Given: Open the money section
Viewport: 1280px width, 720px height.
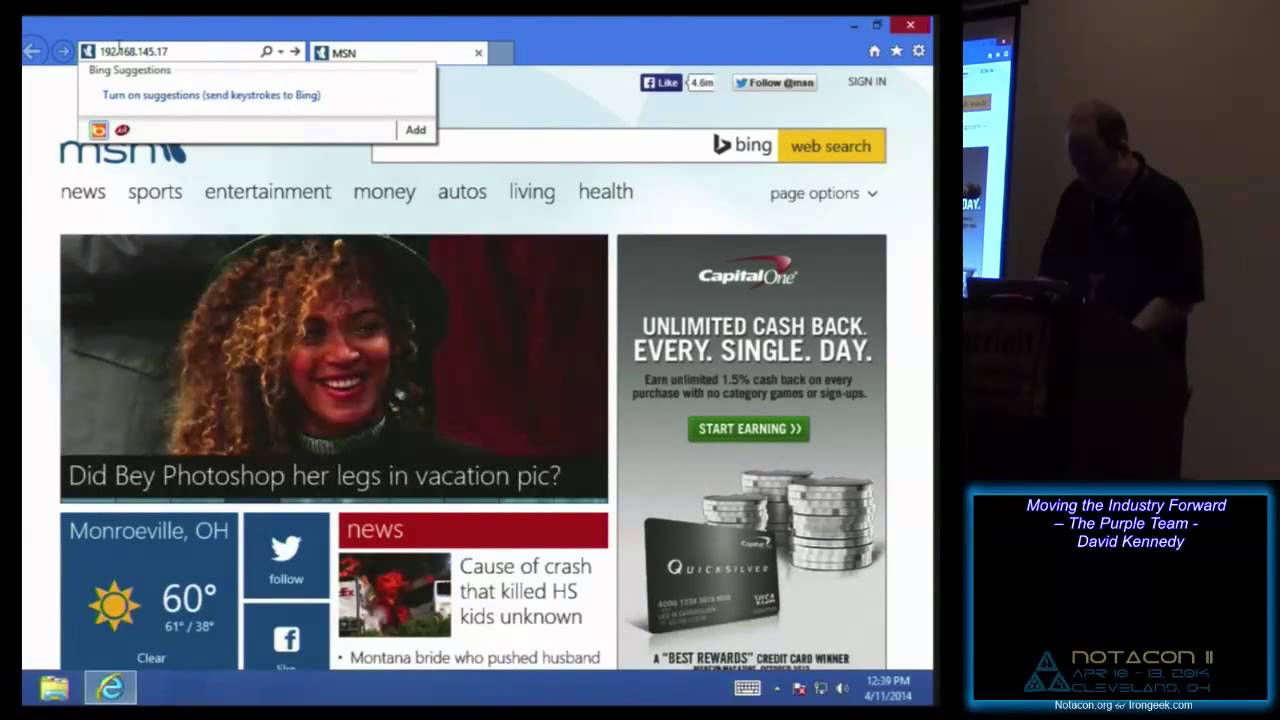Looking at the screenshot, I should [x=384, y=192].
